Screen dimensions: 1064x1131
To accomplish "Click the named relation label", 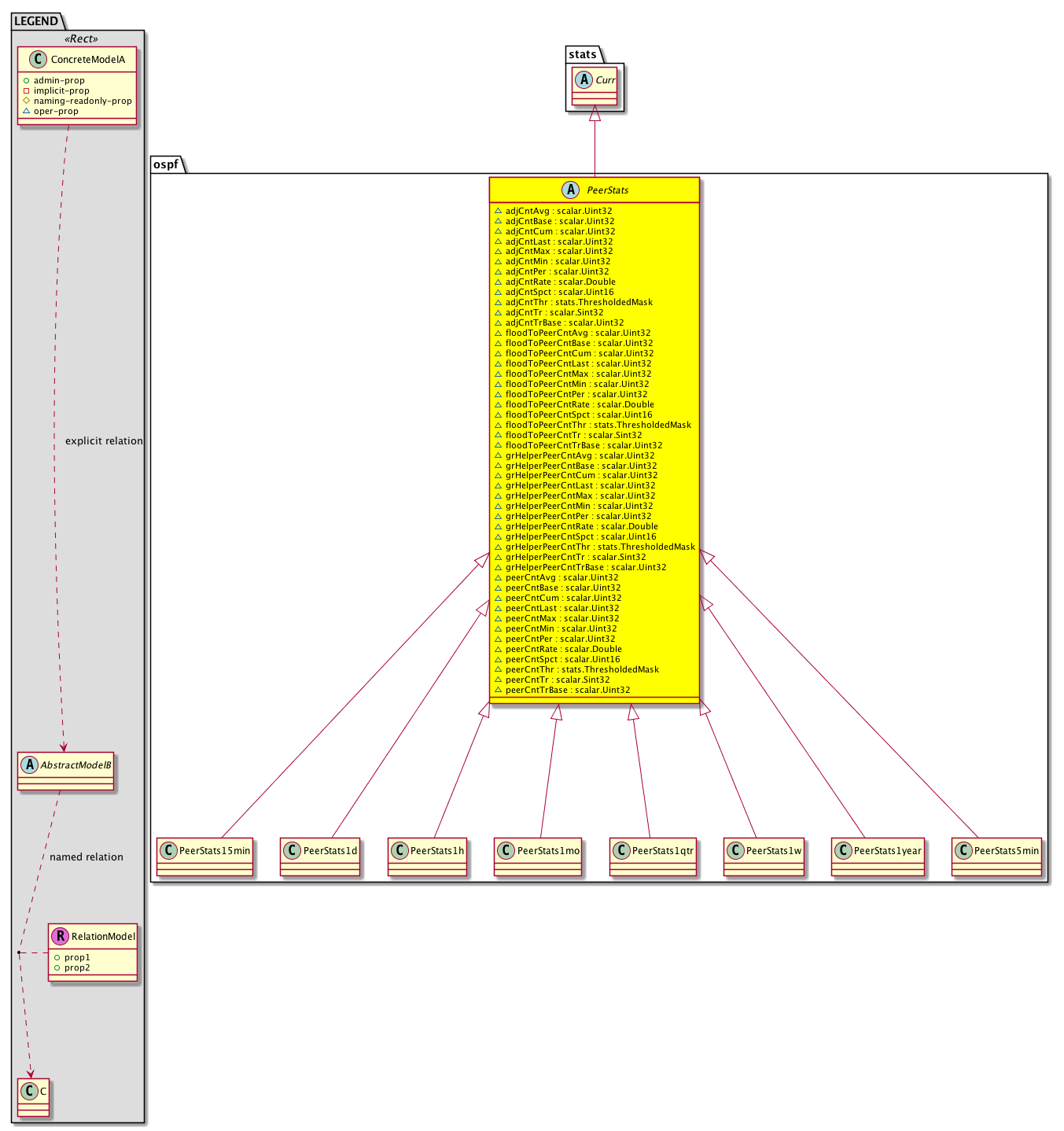I will (87, 857).
